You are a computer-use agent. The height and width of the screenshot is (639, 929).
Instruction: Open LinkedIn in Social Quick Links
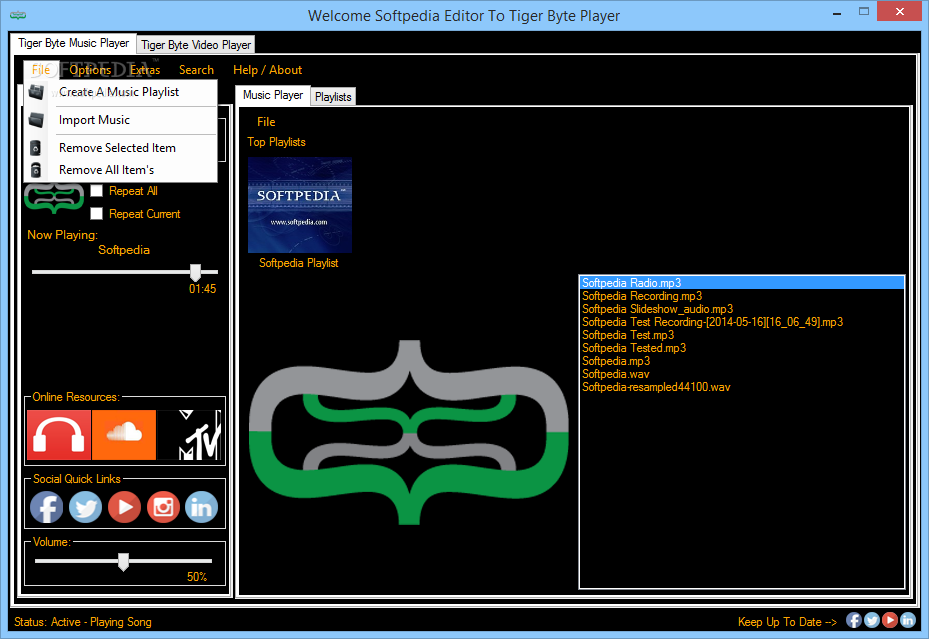click(201, 508)
